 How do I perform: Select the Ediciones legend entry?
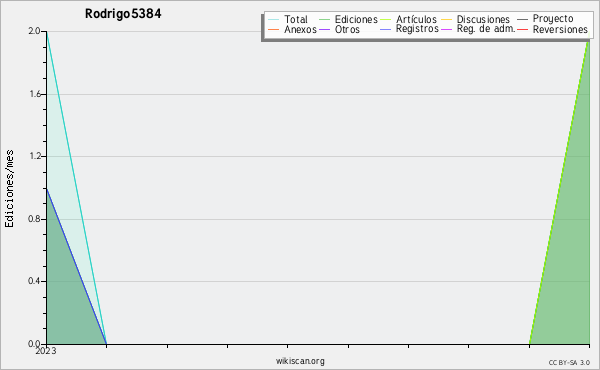point(356,19)
